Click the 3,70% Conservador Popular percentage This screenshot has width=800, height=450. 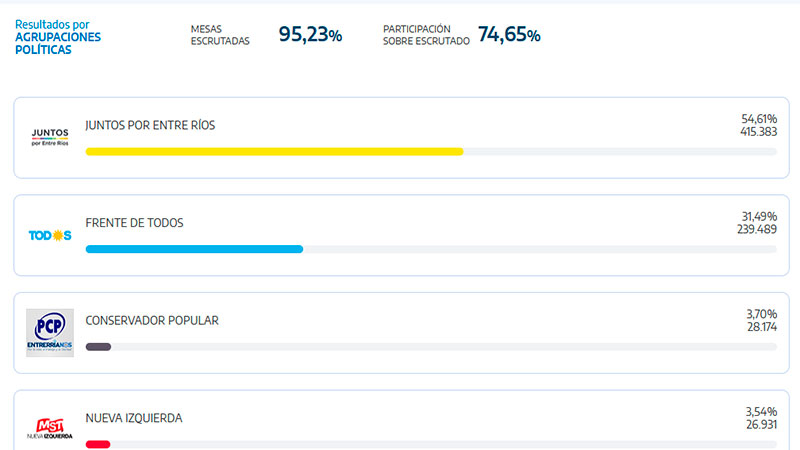(x=761, y=314)
